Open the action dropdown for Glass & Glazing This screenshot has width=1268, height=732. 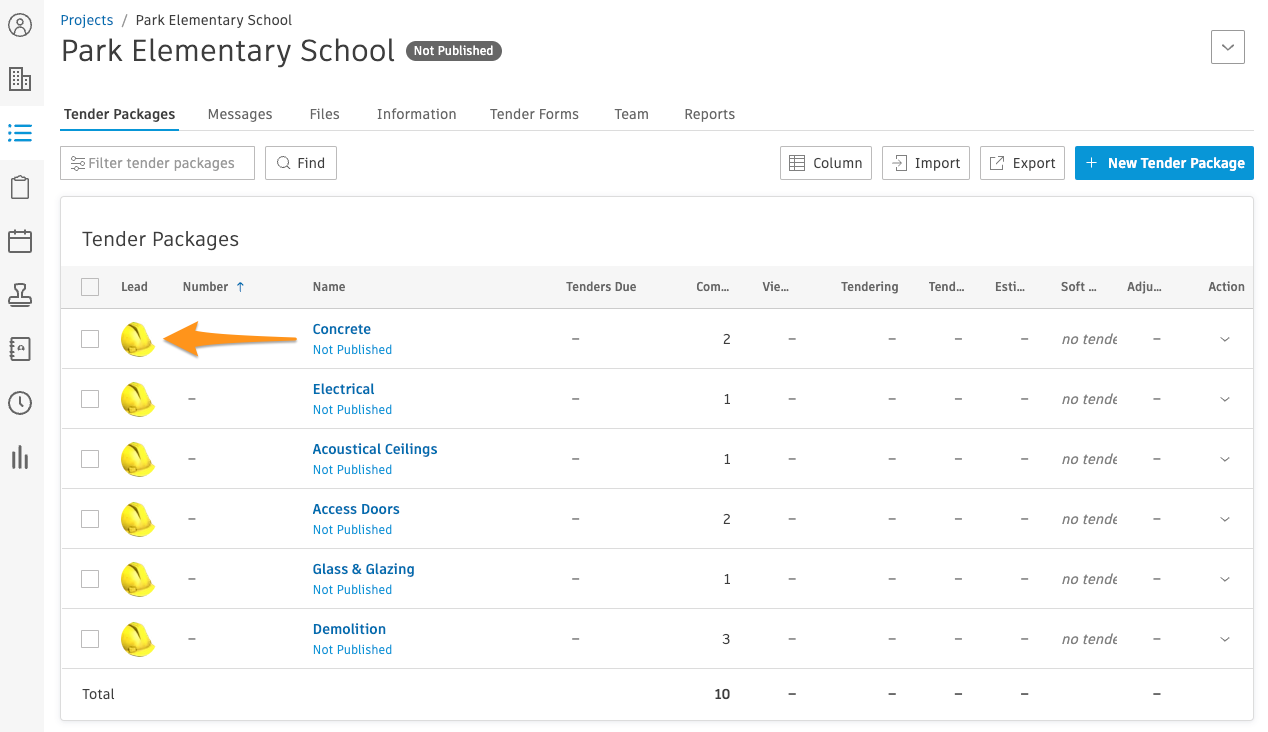click(x=1225, y=580)
